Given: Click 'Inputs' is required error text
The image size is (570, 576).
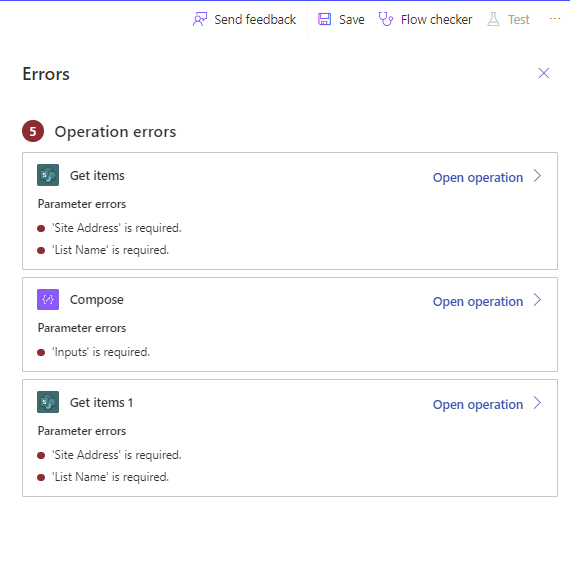Looking at the screenshot, I should (x=101, y=352).
